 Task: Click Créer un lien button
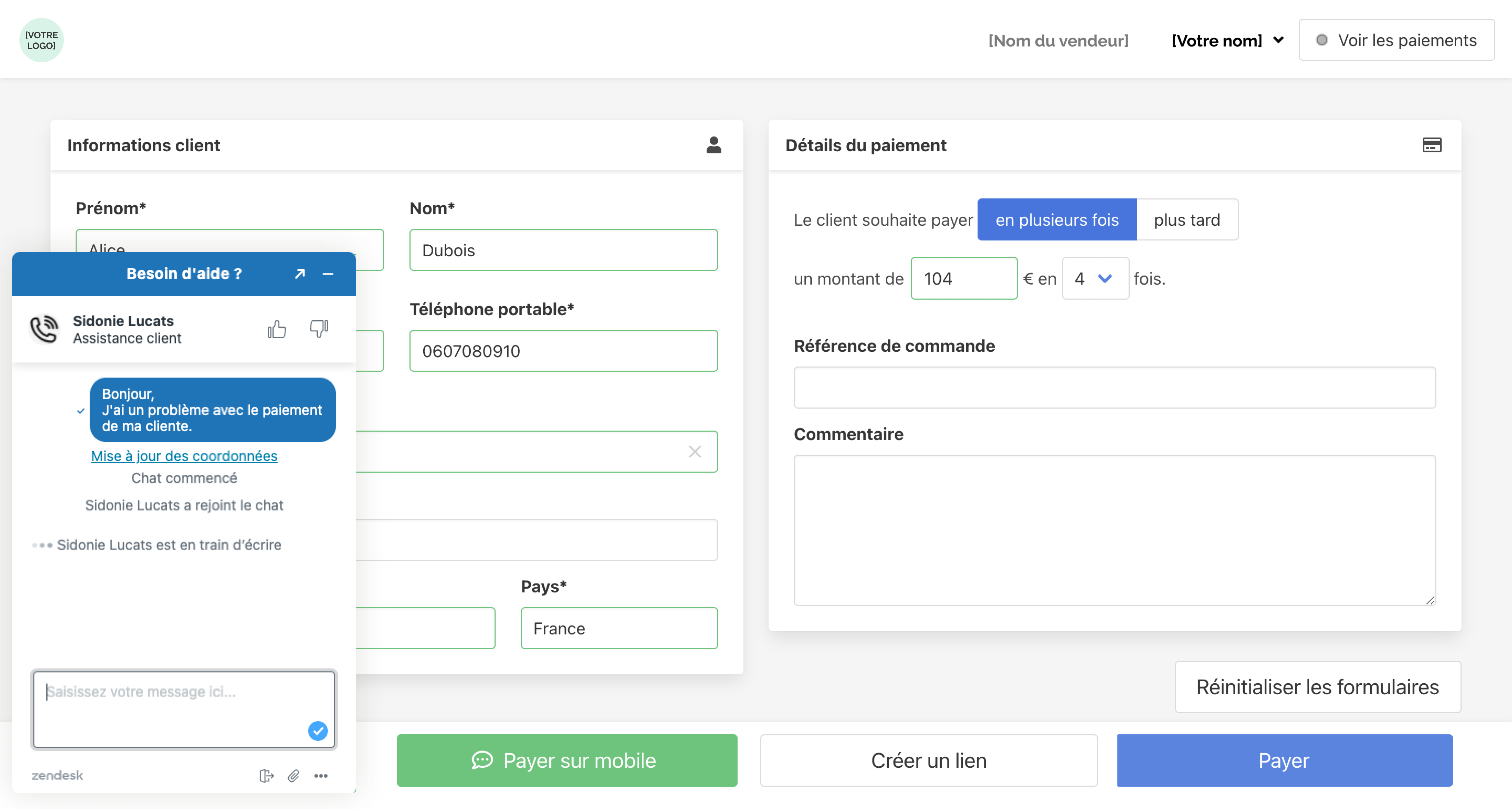(x=929, y=760)
